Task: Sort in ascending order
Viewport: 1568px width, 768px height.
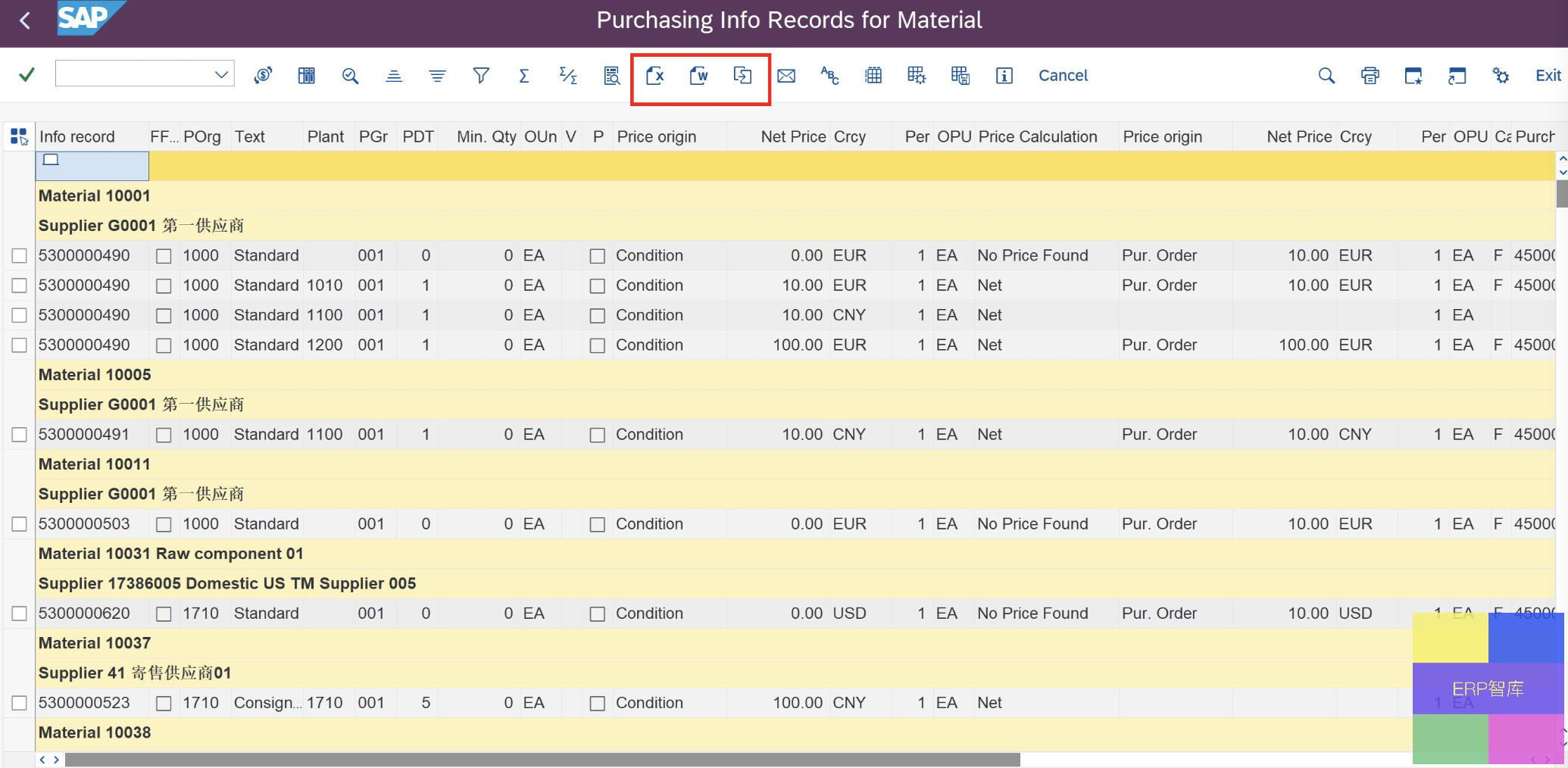Action: [x=394, y=75]
